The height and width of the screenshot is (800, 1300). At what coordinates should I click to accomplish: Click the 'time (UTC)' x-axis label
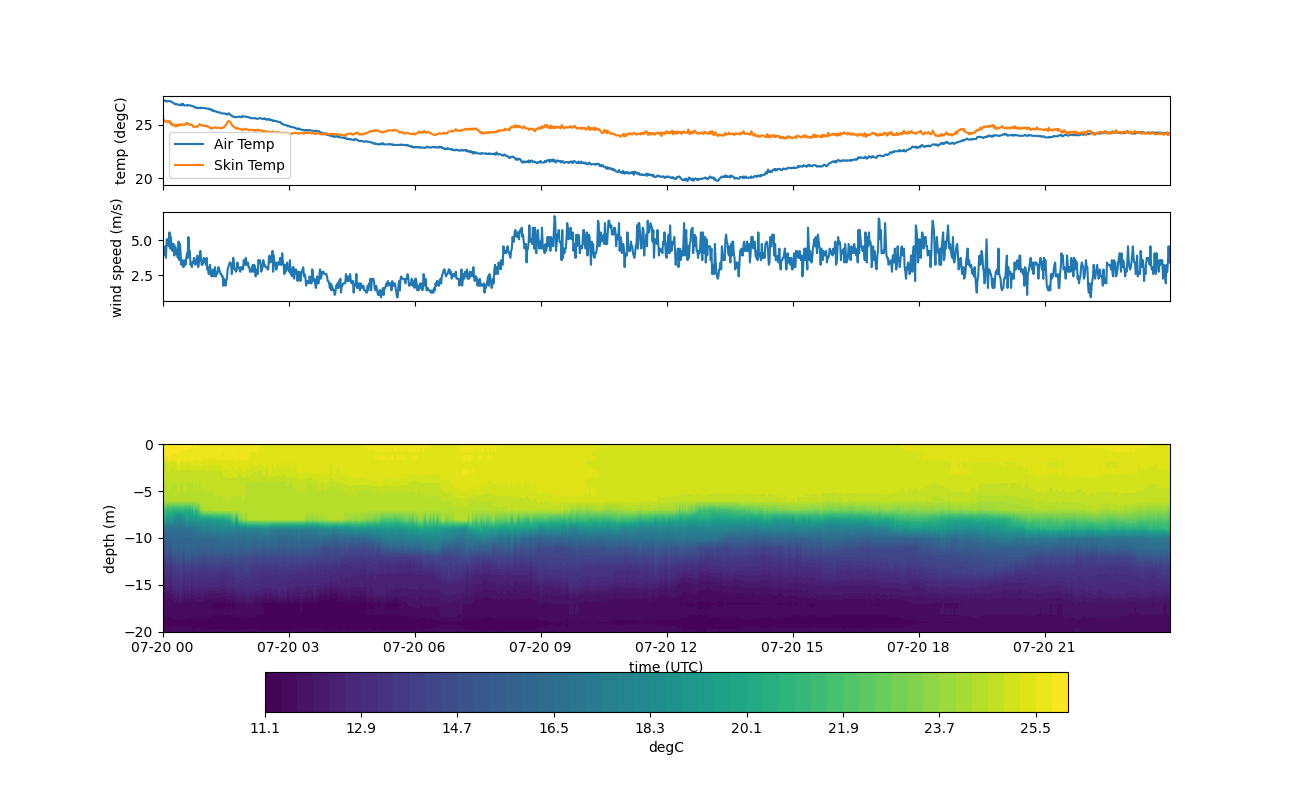pyautogui.click(x=665, y=667)
